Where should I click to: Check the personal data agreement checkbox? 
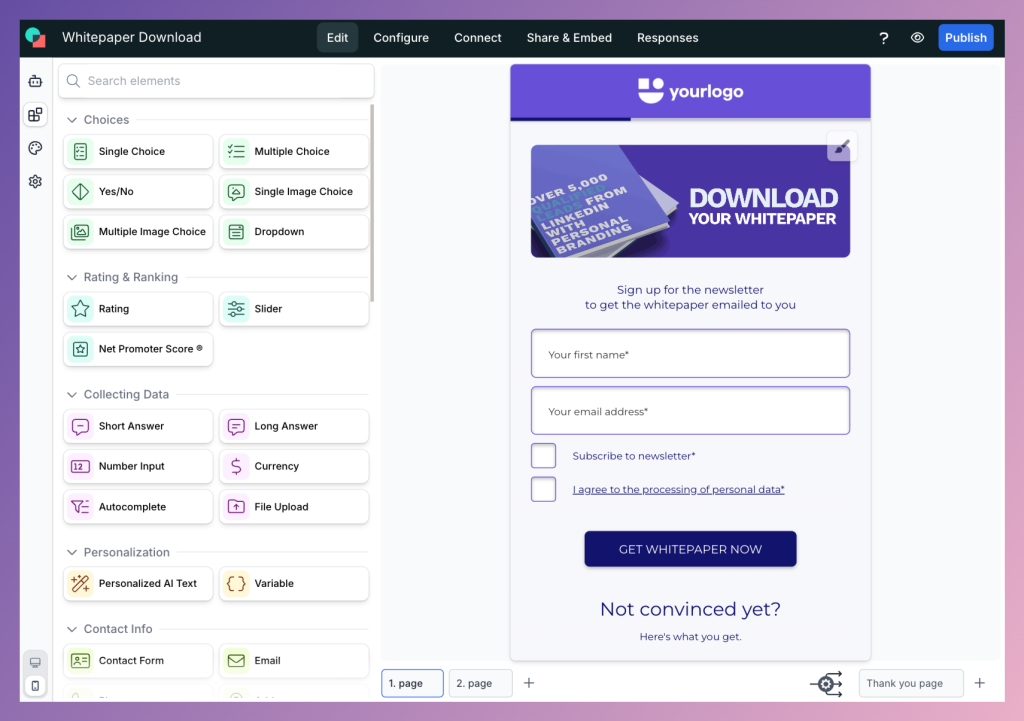[x=543, y=489]
